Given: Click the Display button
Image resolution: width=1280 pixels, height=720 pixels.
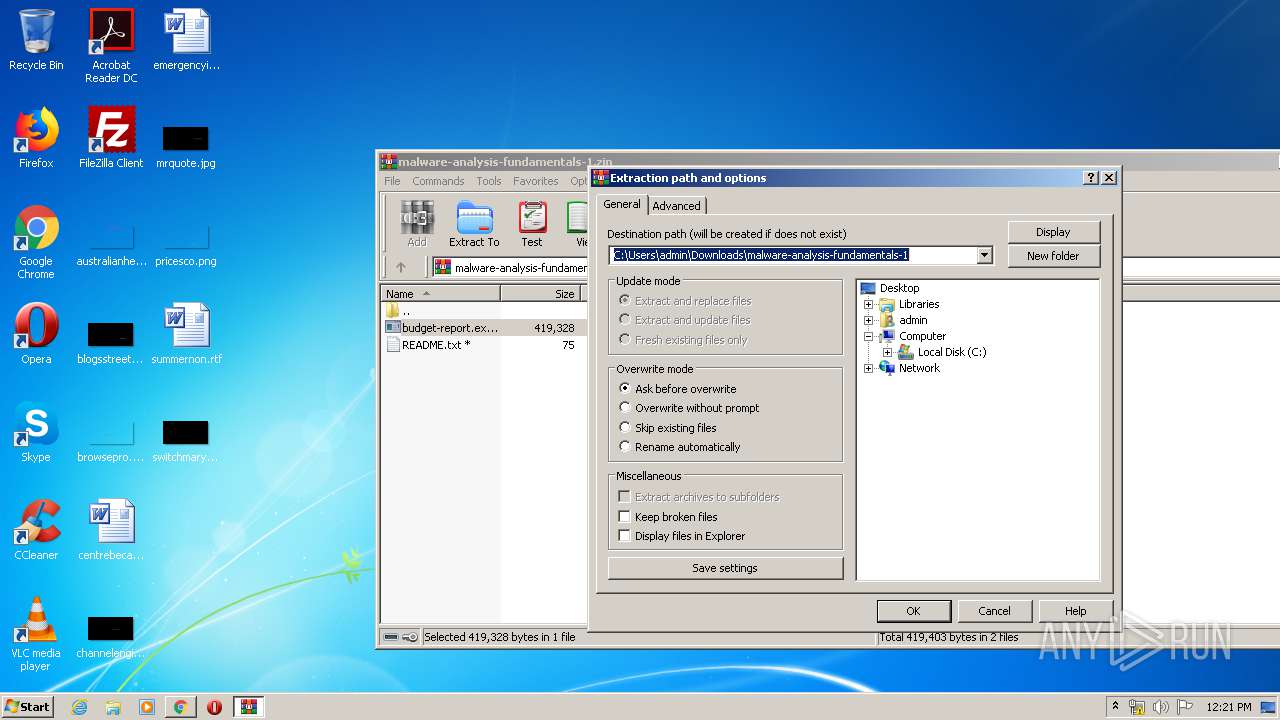Looking at the screenshot, I should click(x=1053, y=232).
